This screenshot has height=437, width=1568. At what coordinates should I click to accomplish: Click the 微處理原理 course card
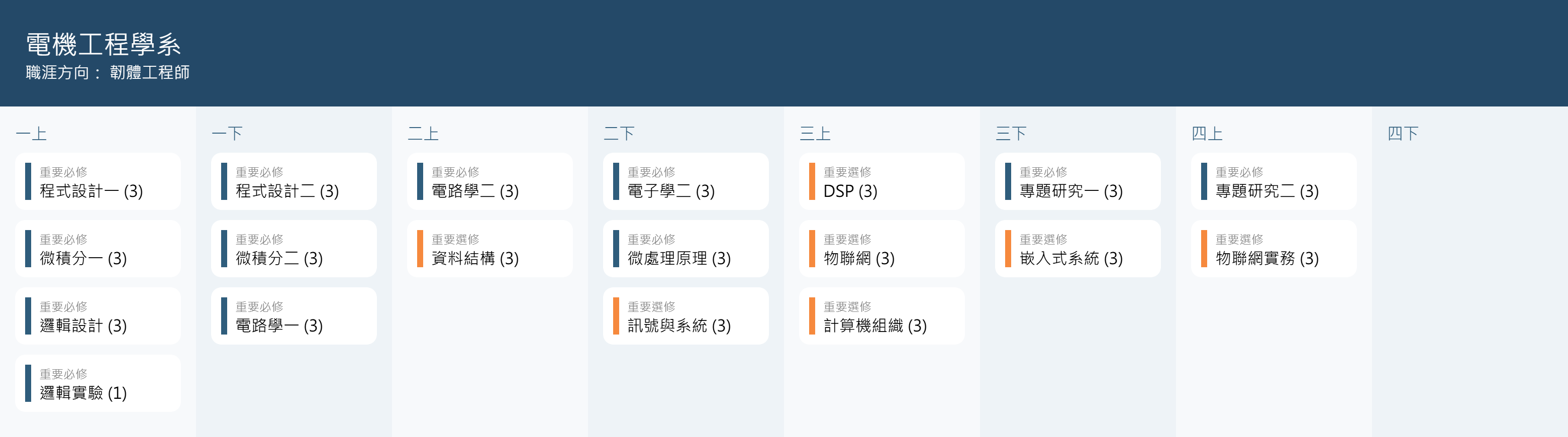click(685, 249)
